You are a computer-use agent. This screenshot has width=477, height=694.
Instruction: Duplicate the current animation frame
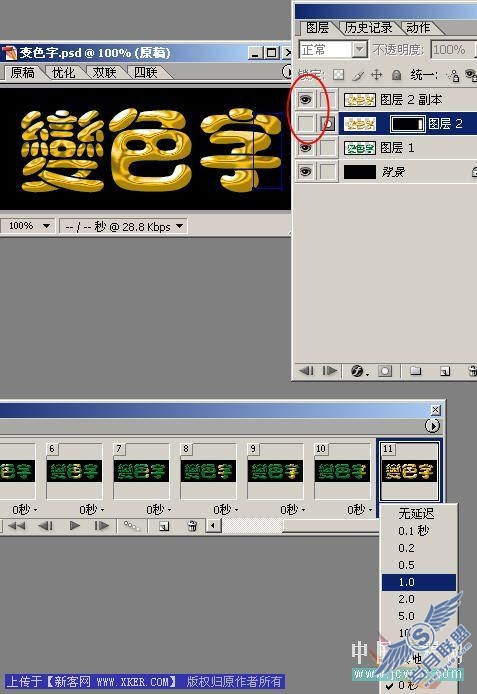[164, 526]
